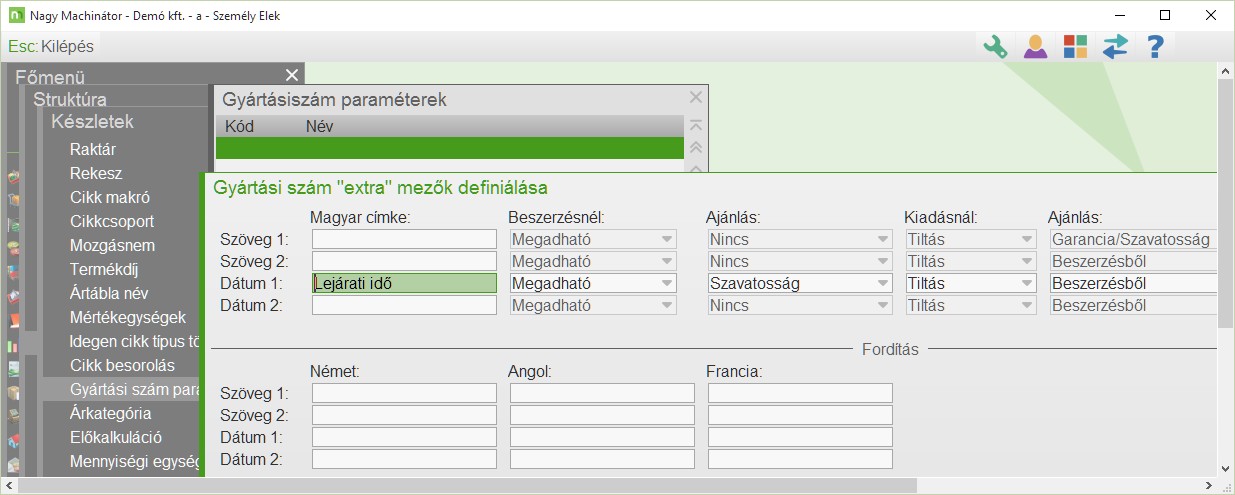This screenshot has height=495, width=1235.
Task: Open Mértékegységek menu item
Action: click(128, 317)
